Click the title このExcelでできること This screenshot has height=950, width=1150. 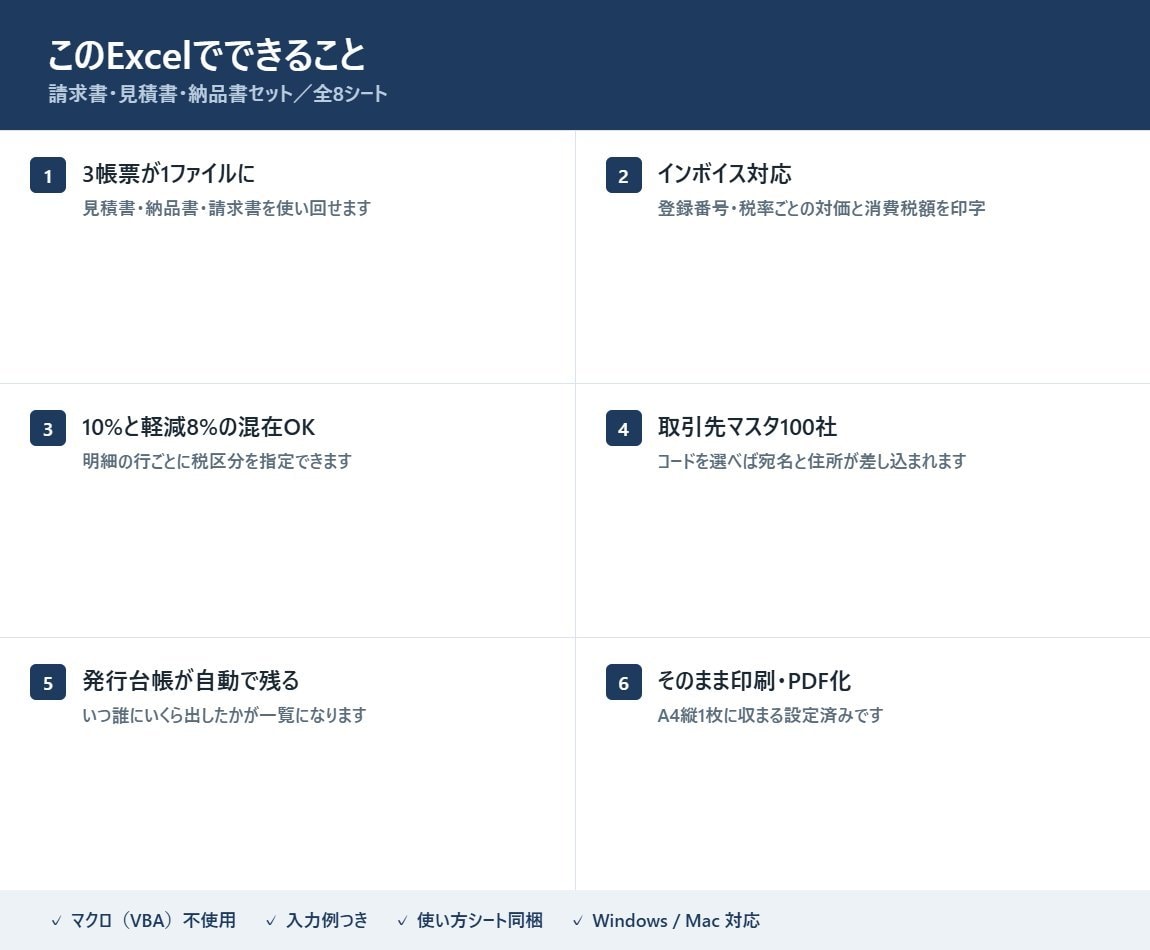(x=207, y=55)
